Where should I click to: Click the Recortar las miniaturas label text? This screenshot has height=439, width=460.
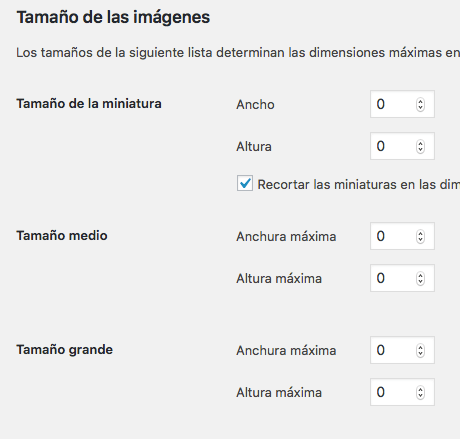pos(359,184)
